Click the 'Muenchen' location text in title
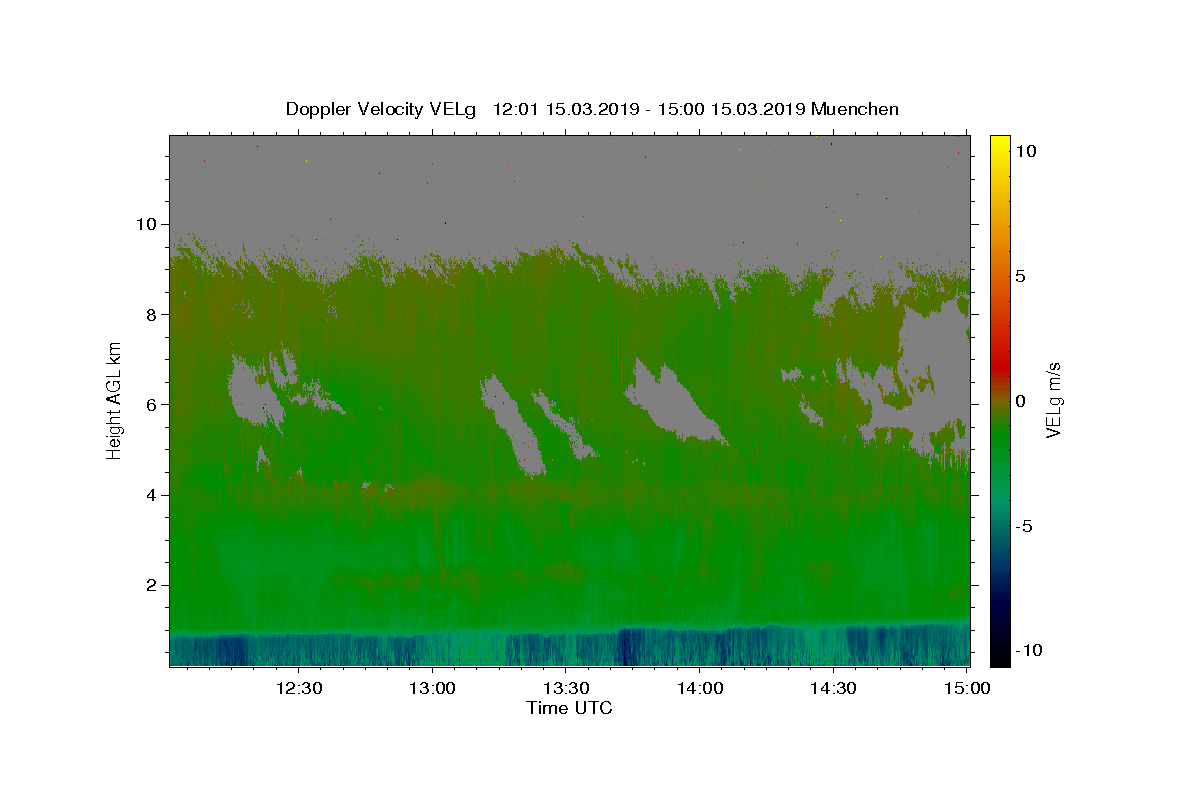This screenshot has width=1200, height=800. click(855, 109)
